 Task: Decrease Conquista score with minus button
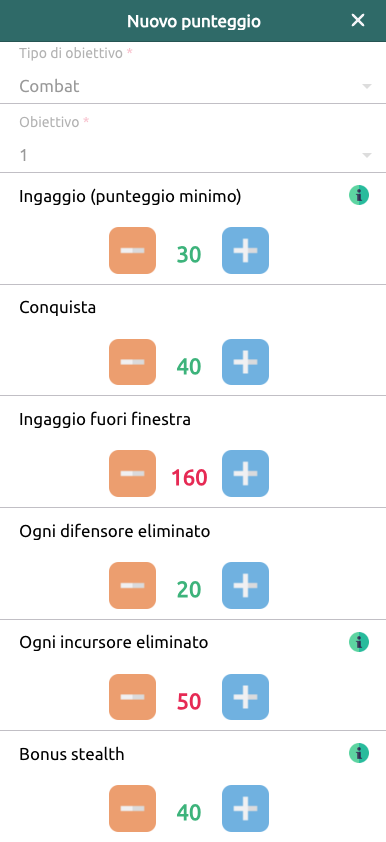point(133,362)
